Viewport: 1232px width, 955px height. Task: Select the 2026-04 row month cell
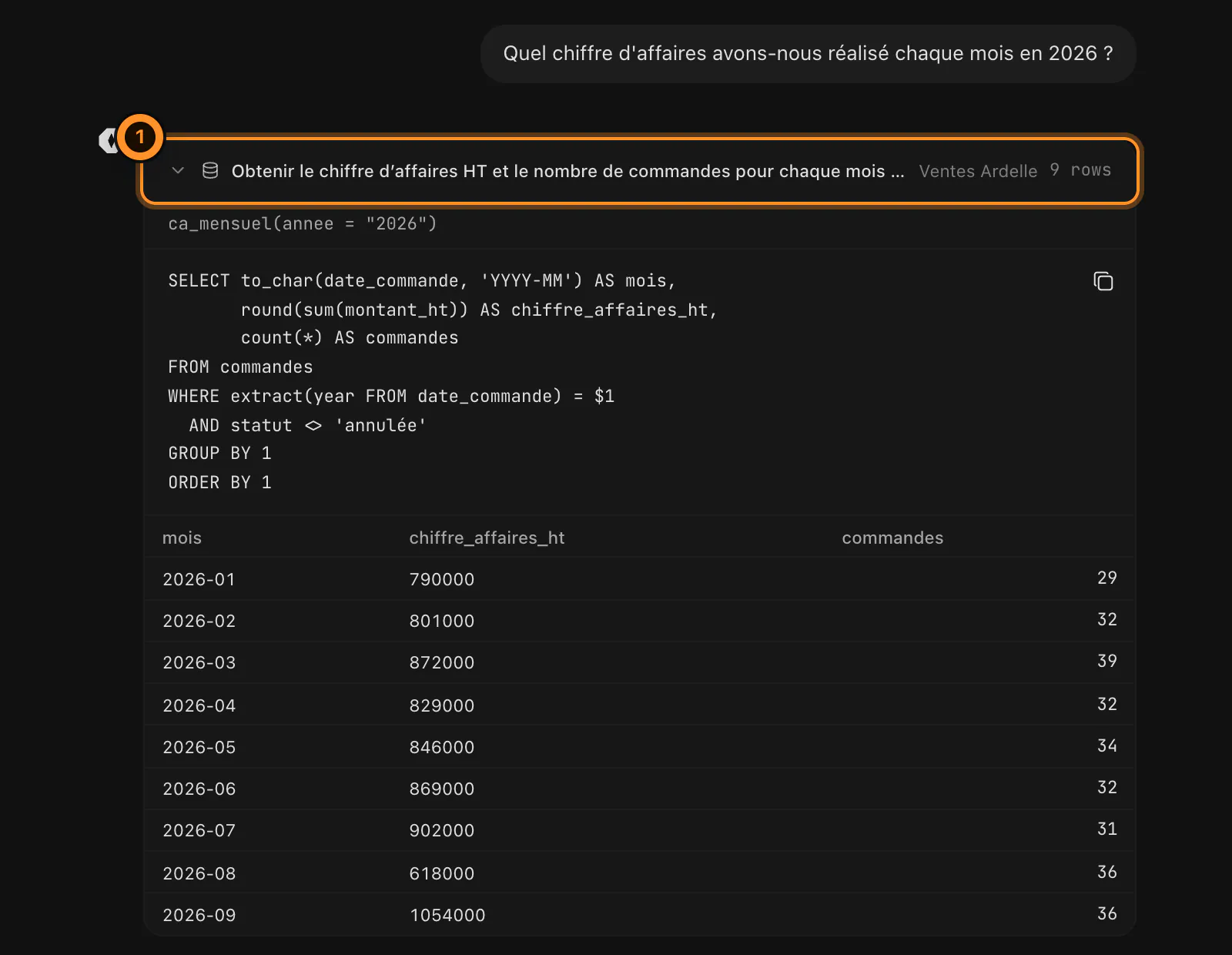[x=199, y=705]
